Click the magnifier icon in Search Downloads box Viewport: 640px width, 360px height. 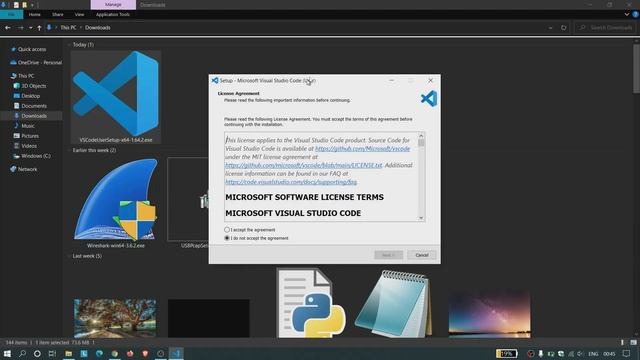click(582, 28)
